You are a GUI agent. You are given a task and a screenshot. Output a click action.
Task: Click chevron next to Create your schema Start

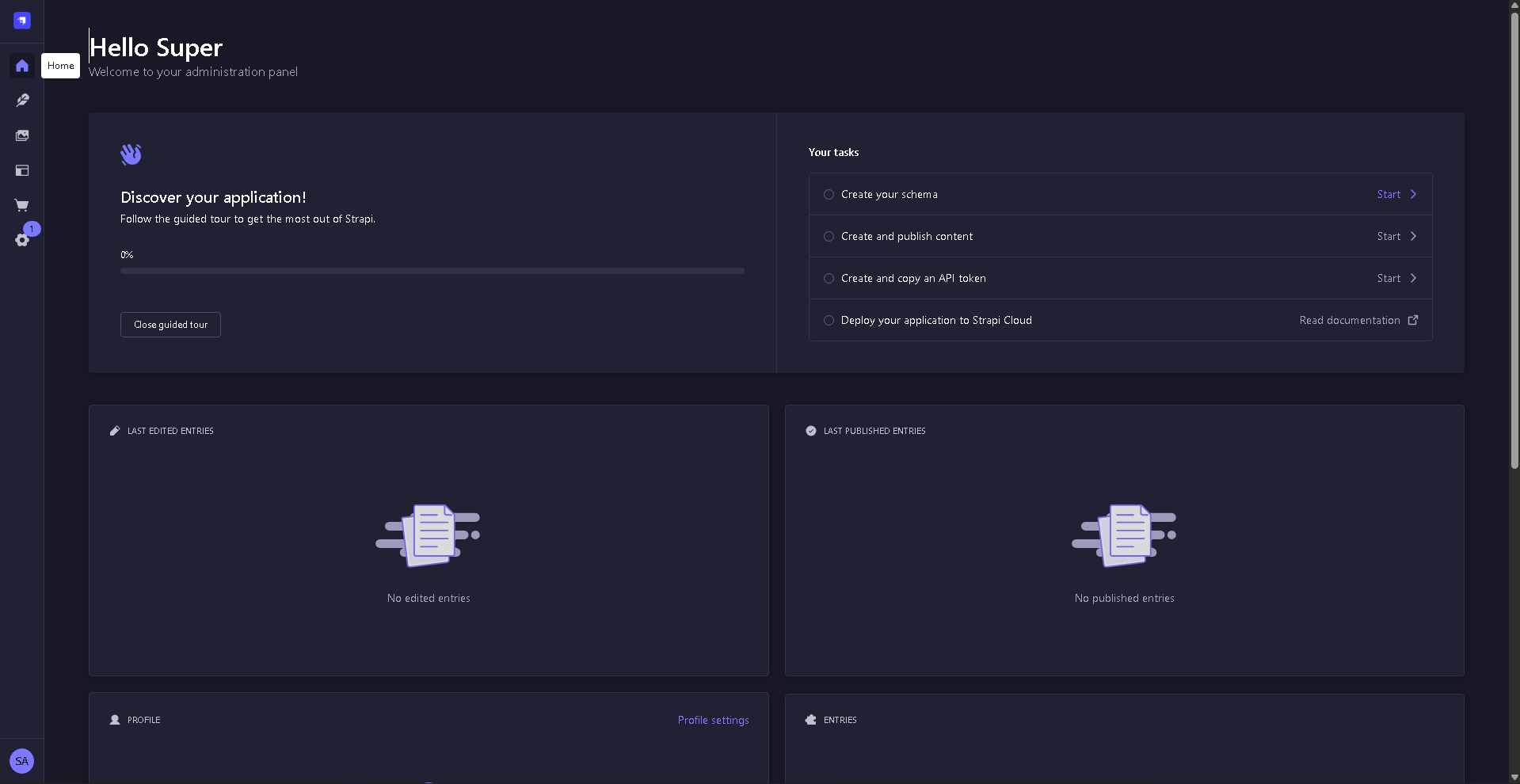coord(1413,194)
